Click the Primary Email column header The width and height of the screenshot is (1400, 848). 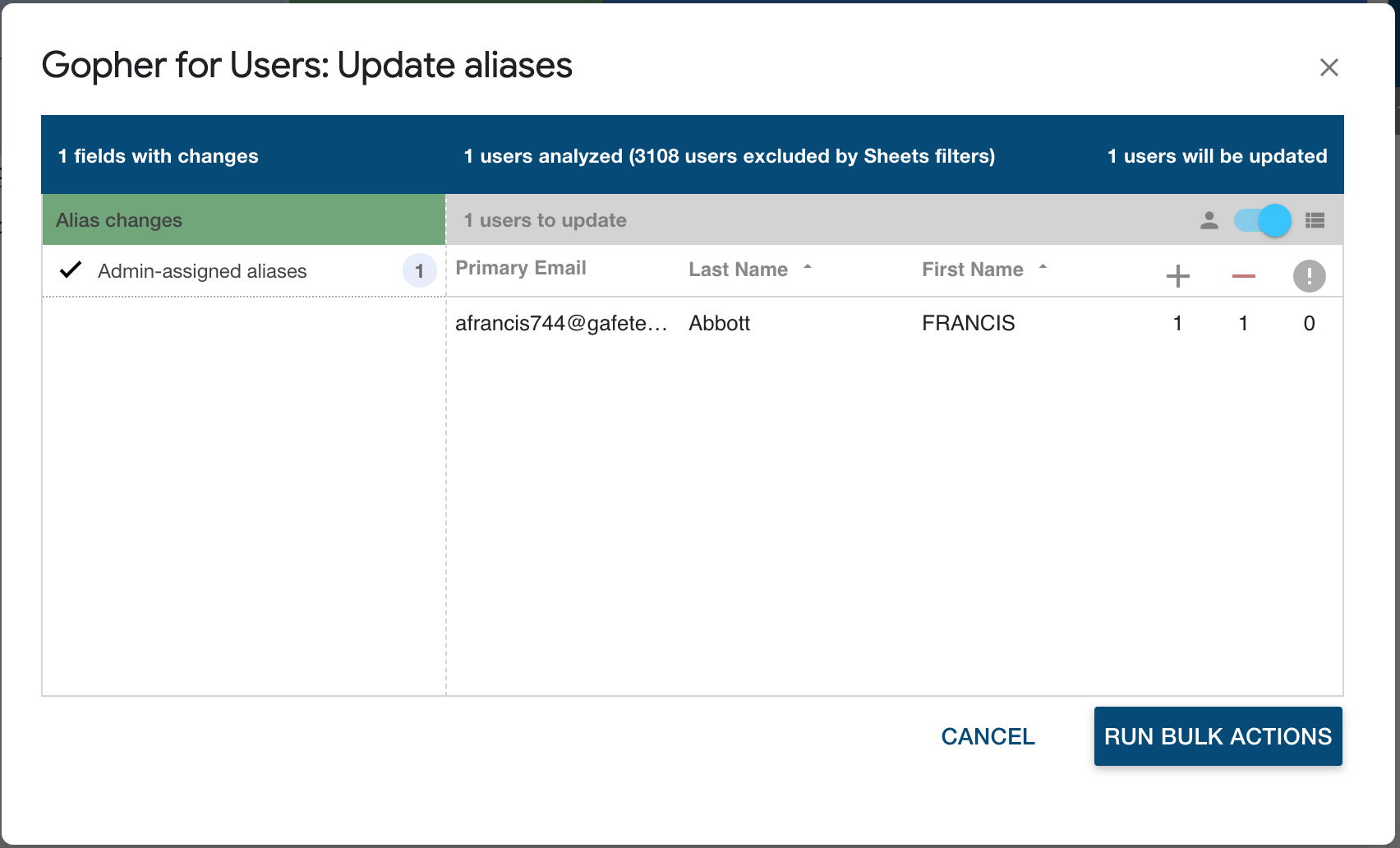click(521, 269)
